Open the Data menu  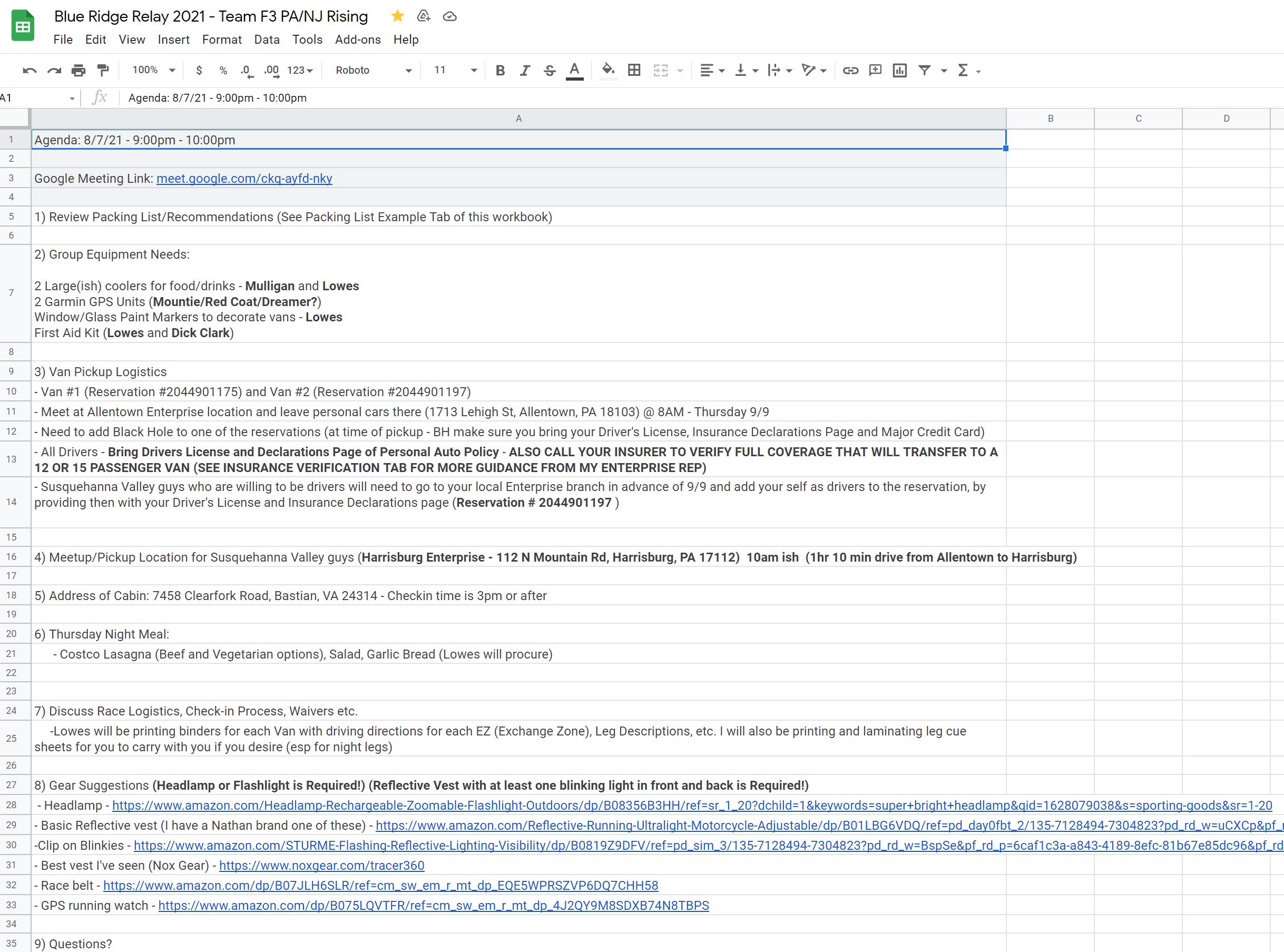click(x=267, y=40)
